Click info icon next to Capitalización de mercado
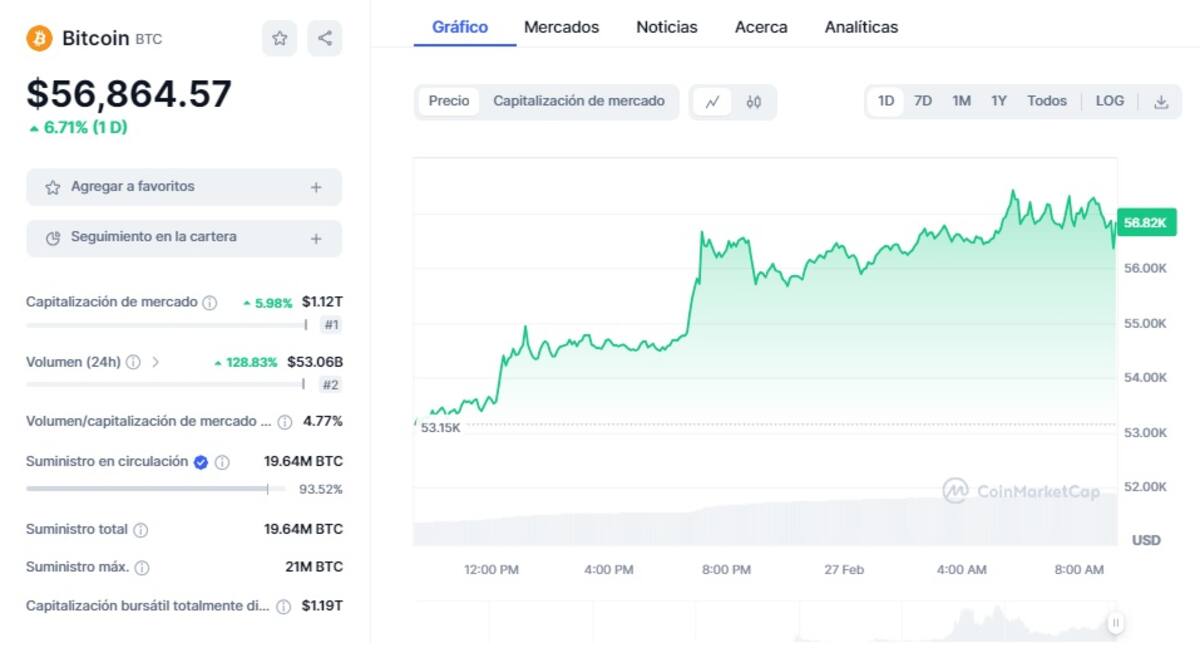Screen dimensions: 1200x667 (x=210, y=303)
